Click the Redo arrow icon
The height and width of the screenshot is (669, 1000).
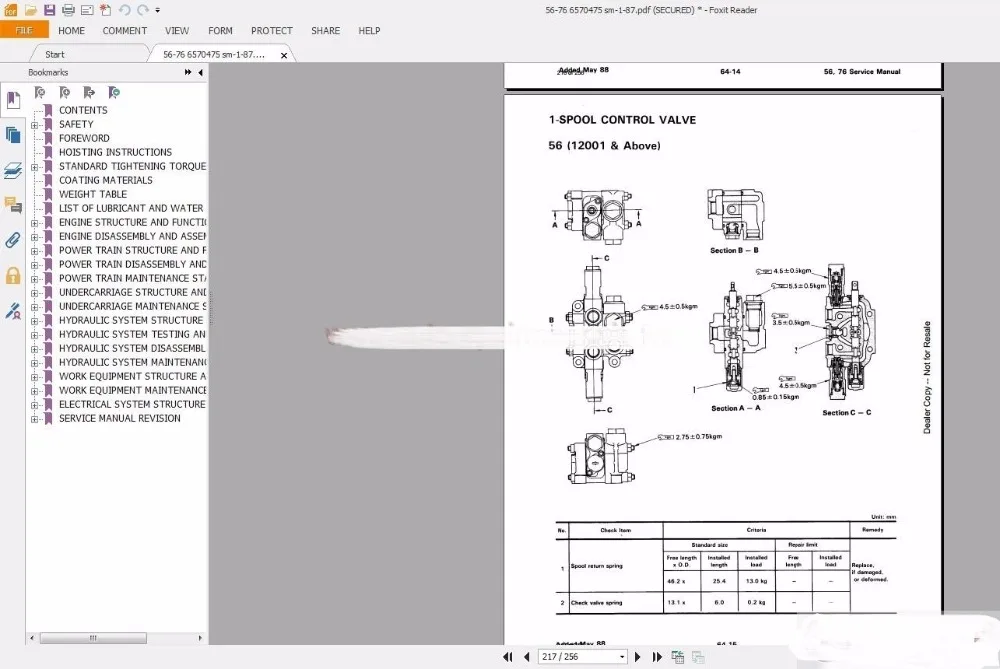click(143, 10)
